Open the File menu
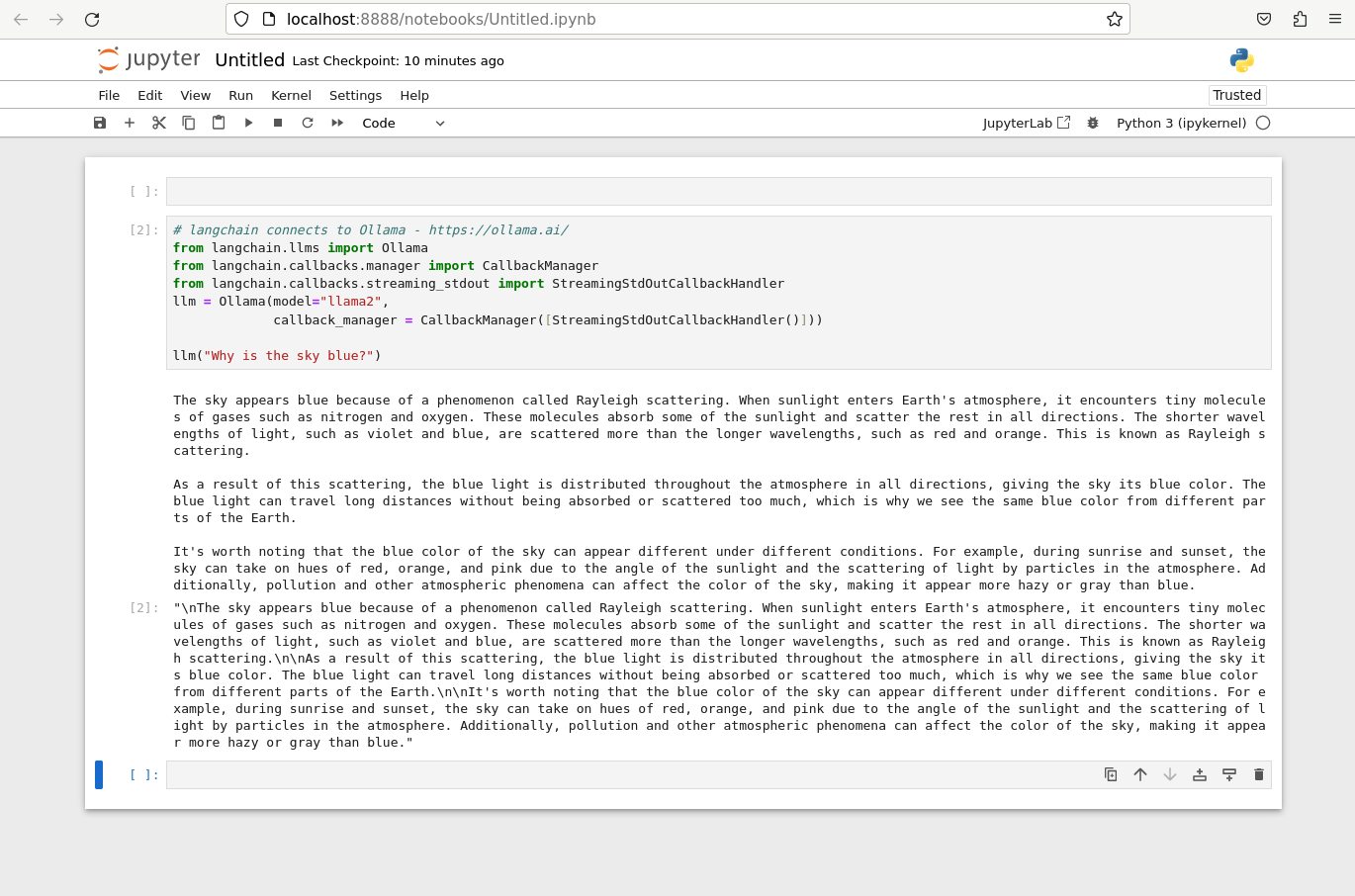1355x896 pixels. coord(109,95)
